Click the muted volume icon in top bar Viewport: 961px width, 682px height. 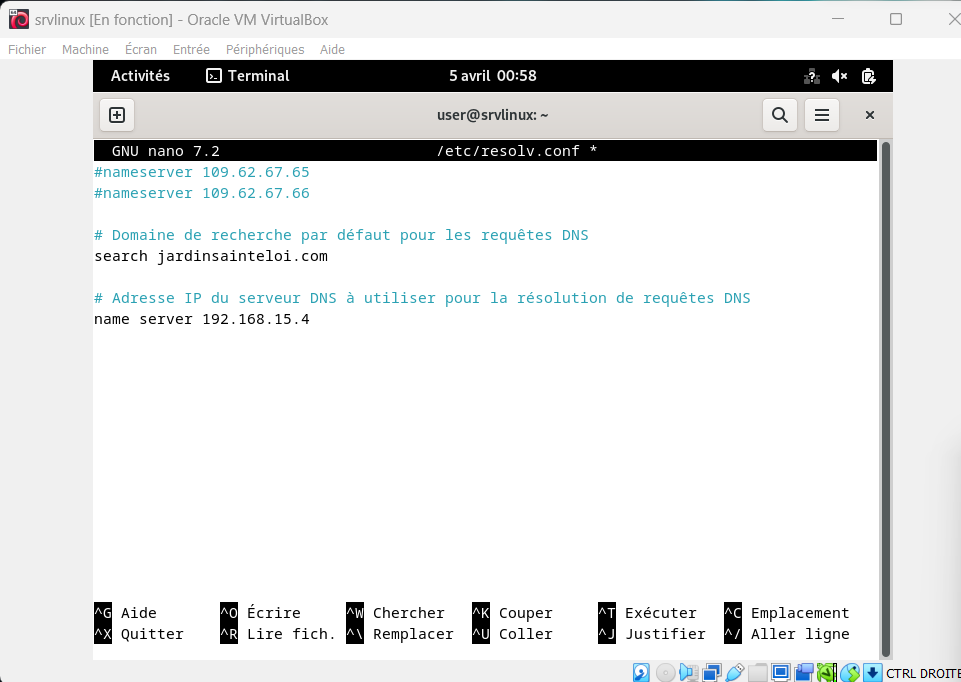click(840, 76)
